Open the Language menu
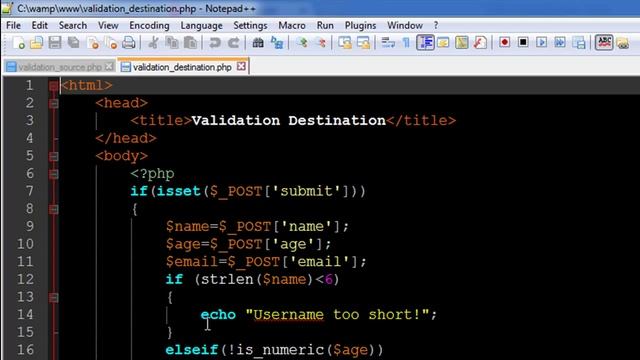 [x=202, y=25]
